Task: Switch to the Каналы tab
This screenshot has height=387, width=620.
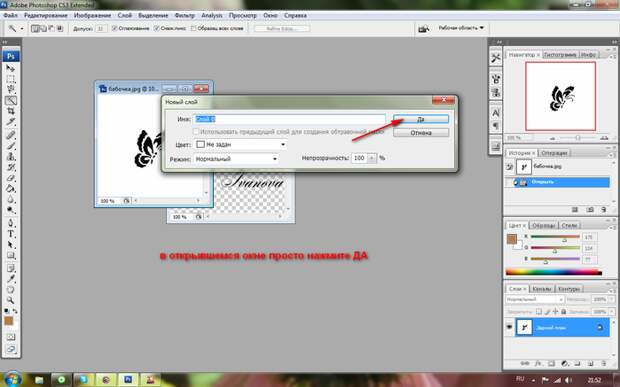Action: [541, 289]
